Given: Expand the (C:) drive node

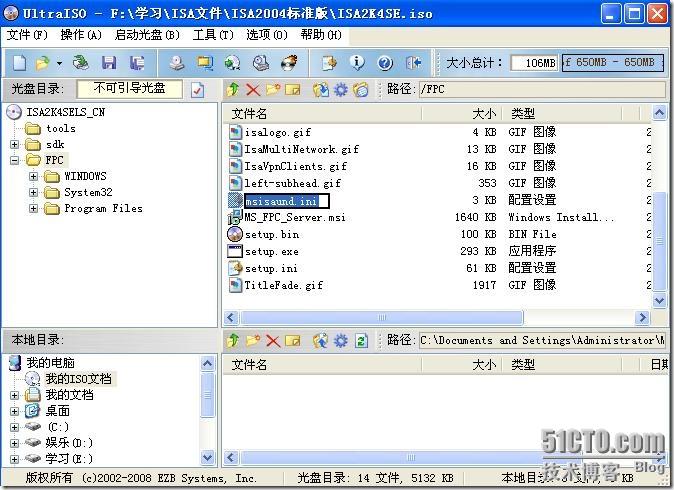Looking at the screenshot, I should pyautogui.click(x=15, y=427).
